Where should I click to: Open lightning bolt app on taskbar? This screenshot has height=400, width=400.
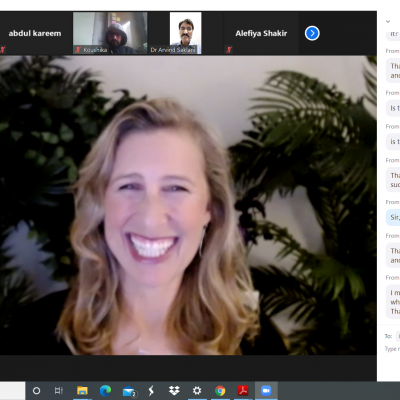[x=151, y=390]
